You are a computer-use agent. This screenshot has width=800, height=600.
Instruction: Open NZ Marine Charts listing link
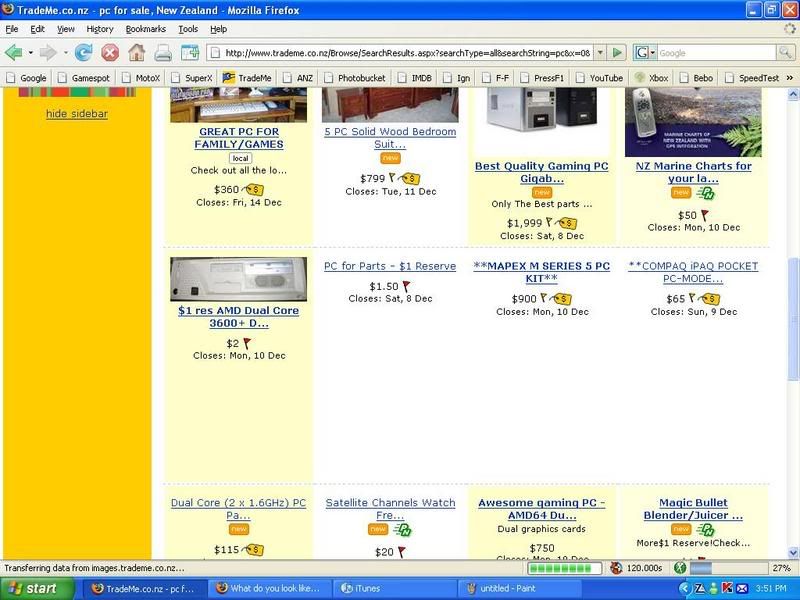693,172
